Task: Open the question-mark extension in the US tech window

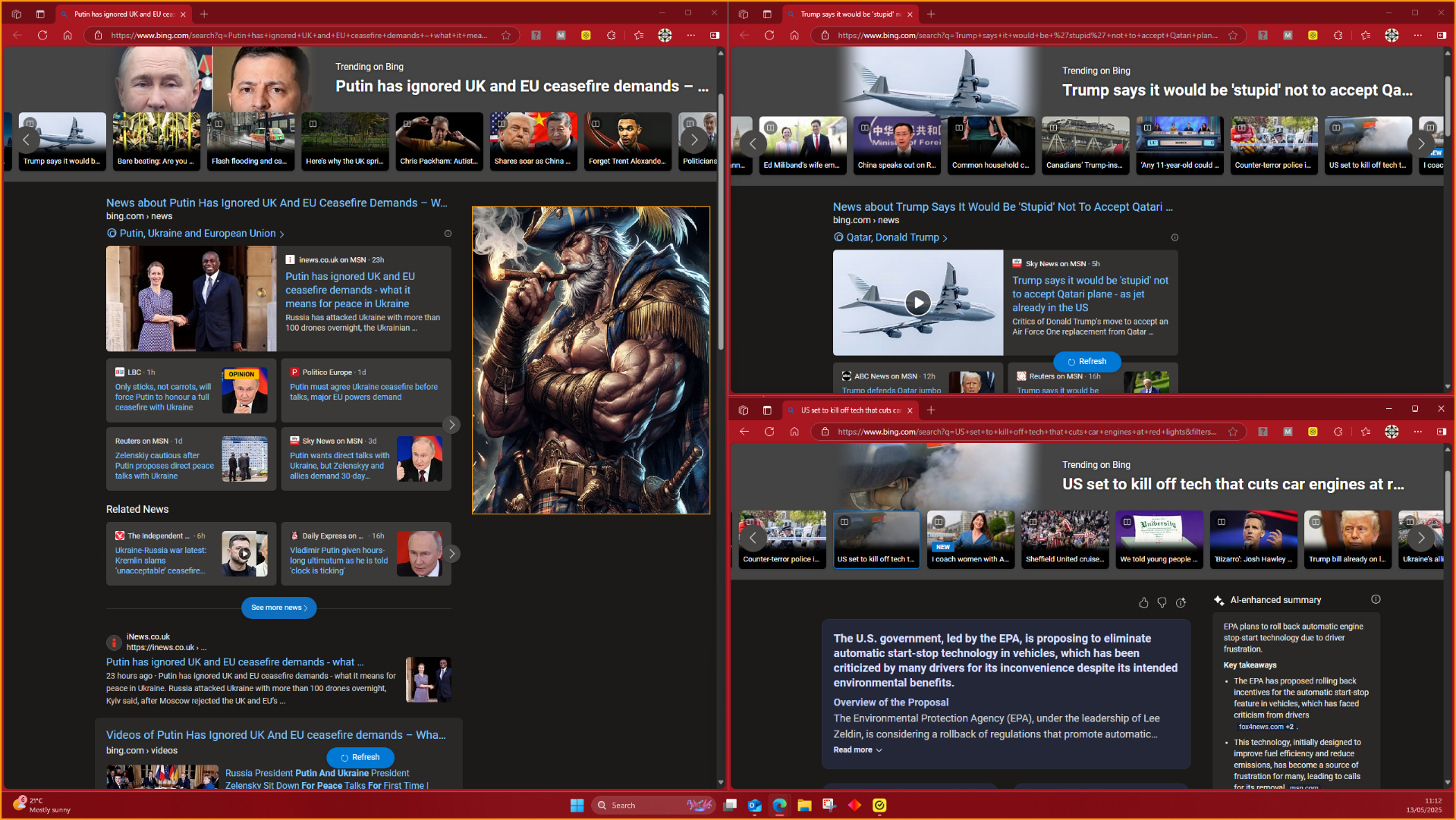Action: 1263,432
